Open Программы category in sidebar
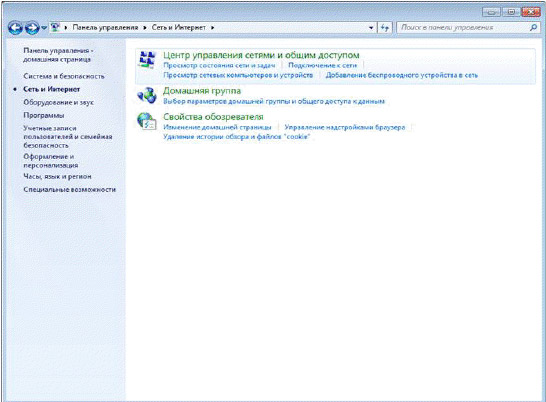Viewport: 546px width, 402px height. tap(44, 115)
